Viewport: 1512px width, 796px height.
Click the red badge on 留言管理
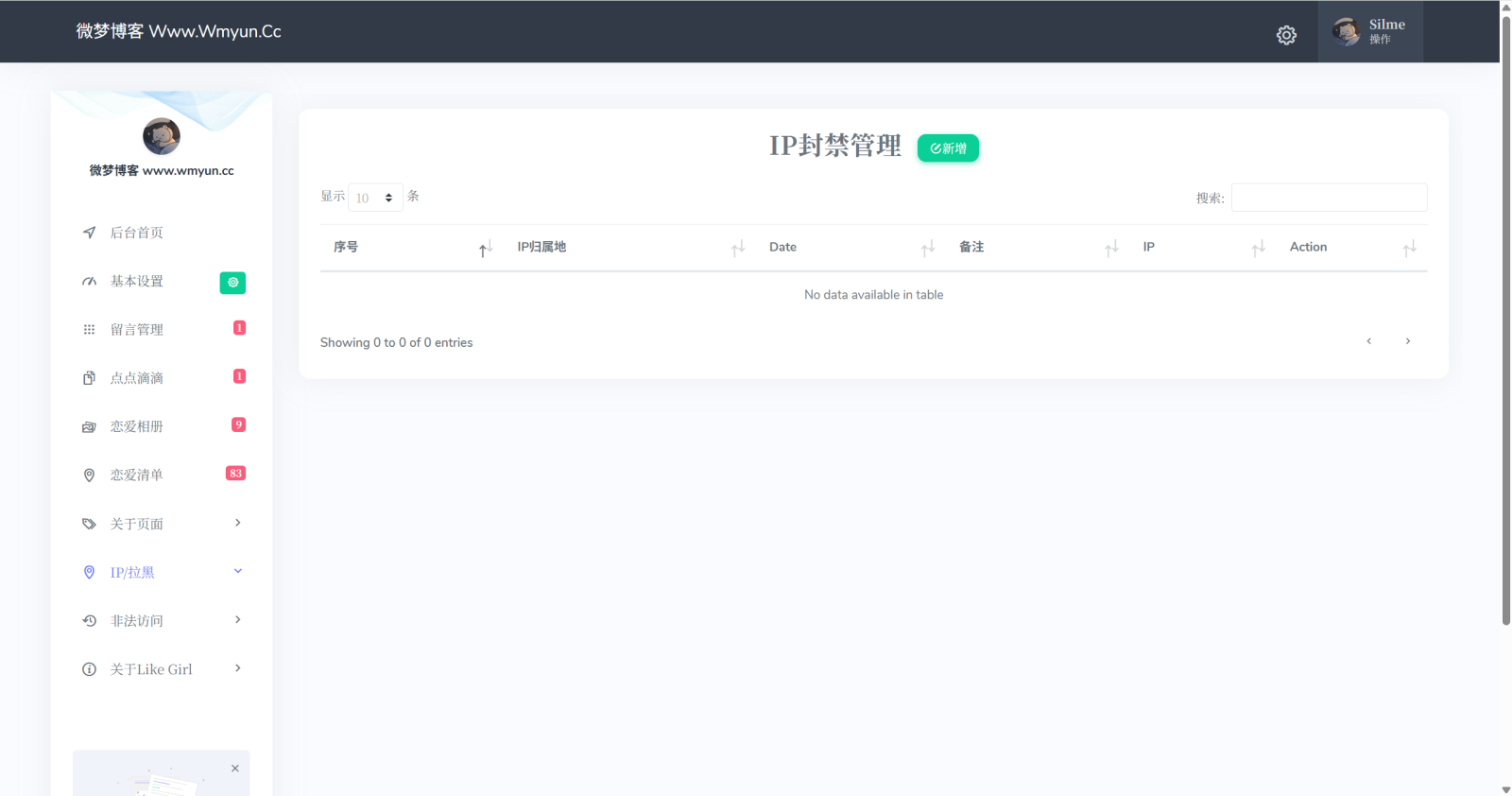click(x=239, y=328)
